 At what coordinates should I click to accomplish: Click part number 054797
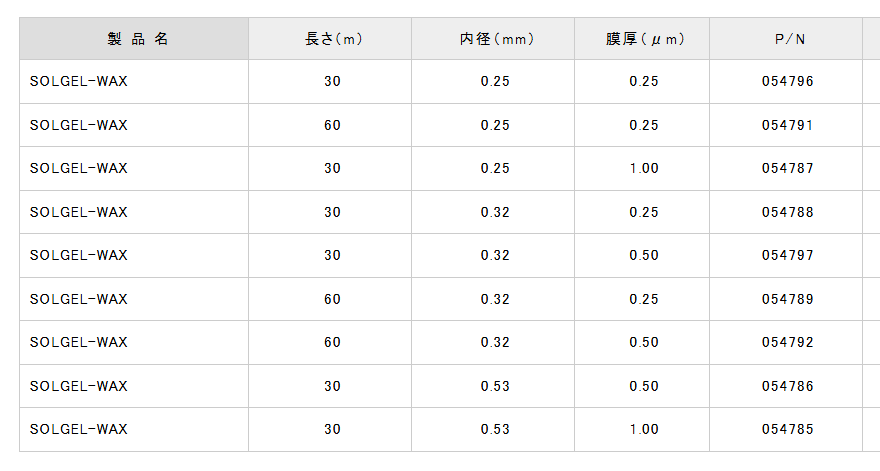click(x=788, y=255)
